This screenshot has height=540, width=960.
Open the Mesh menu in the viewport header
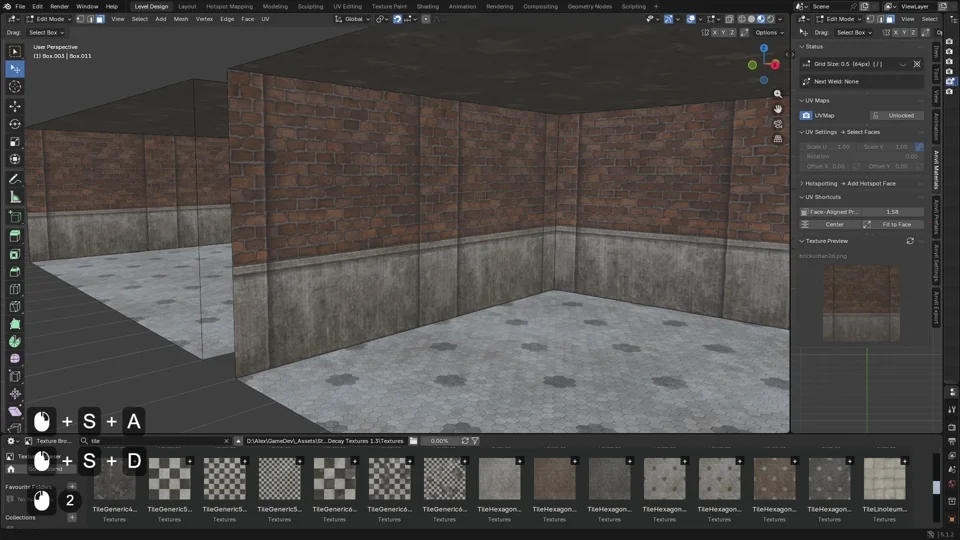[181, 19]
